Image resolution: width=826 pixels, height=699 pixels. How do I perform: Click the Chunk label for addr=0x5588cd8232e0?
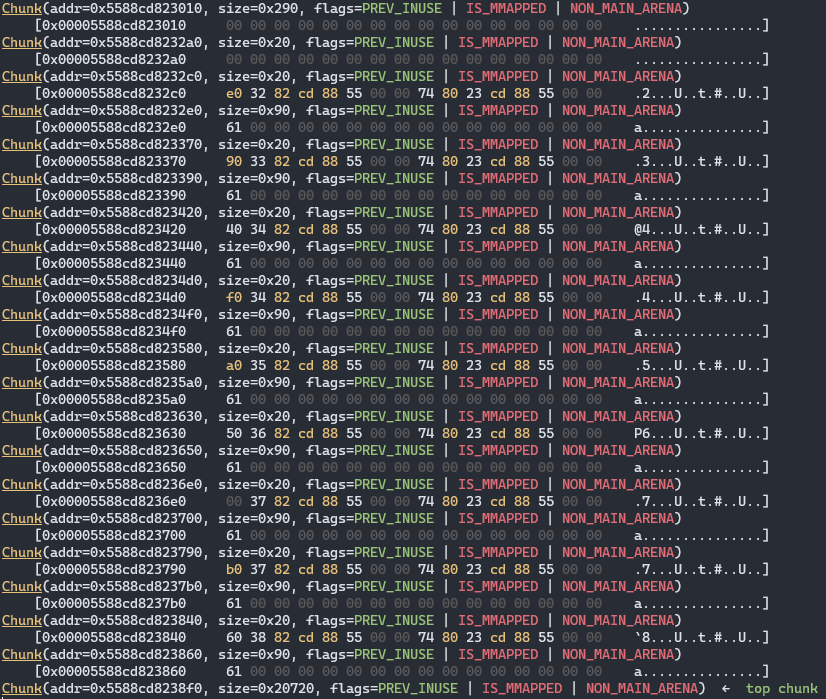(22, 110)
